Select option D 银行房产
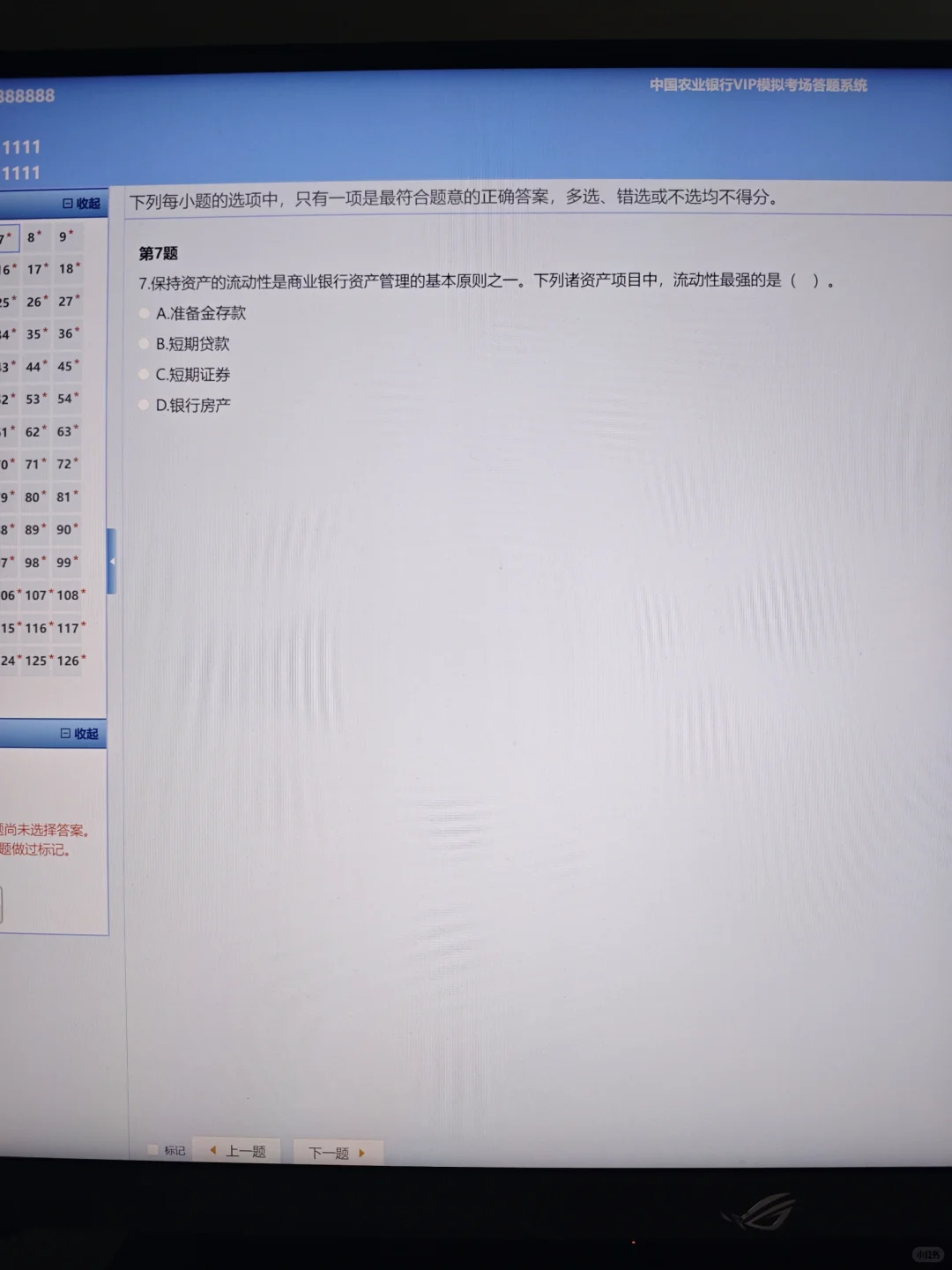Image resolution: width=952 pixels, height=1270 pixels. coord(144,404)
